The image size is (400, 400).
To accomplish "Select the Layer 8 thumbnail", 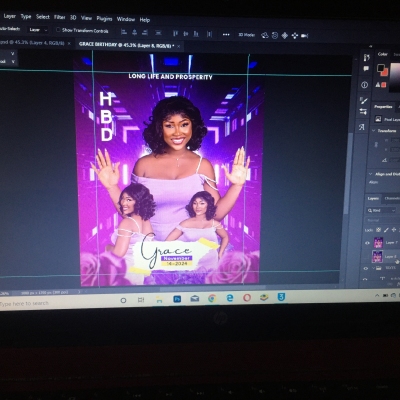I will 377,257.
